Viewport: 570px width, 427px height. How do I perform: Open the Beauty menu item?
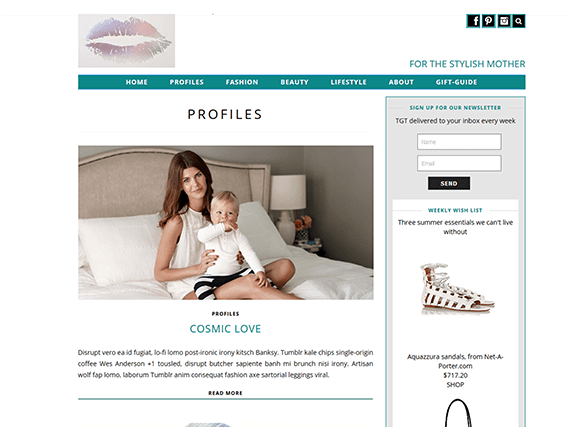point(294,82)
